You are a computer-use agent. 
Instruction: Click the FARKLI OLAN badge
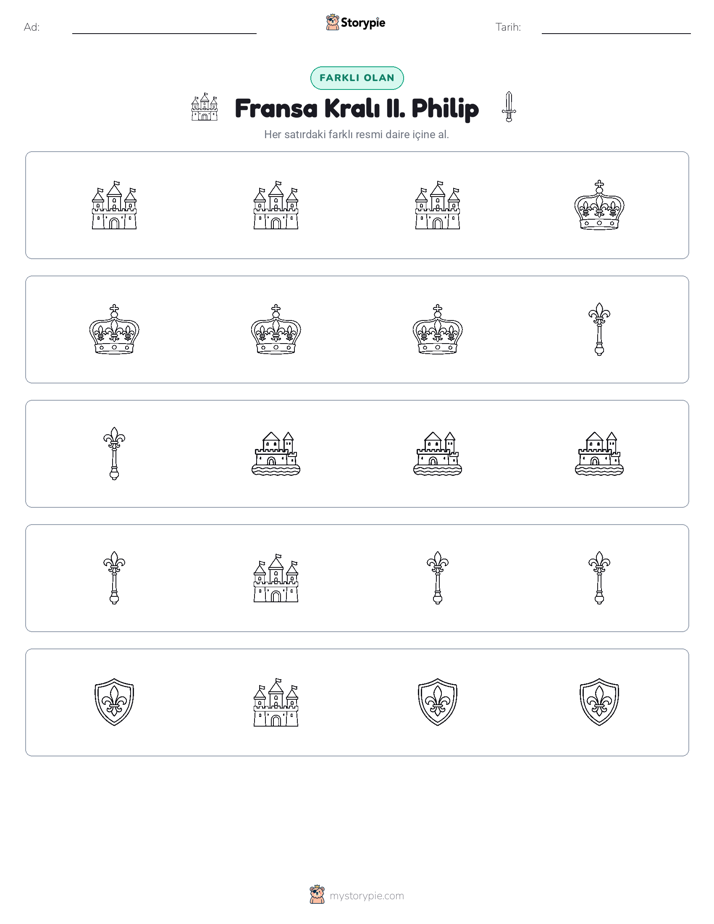tap(357, 78)
